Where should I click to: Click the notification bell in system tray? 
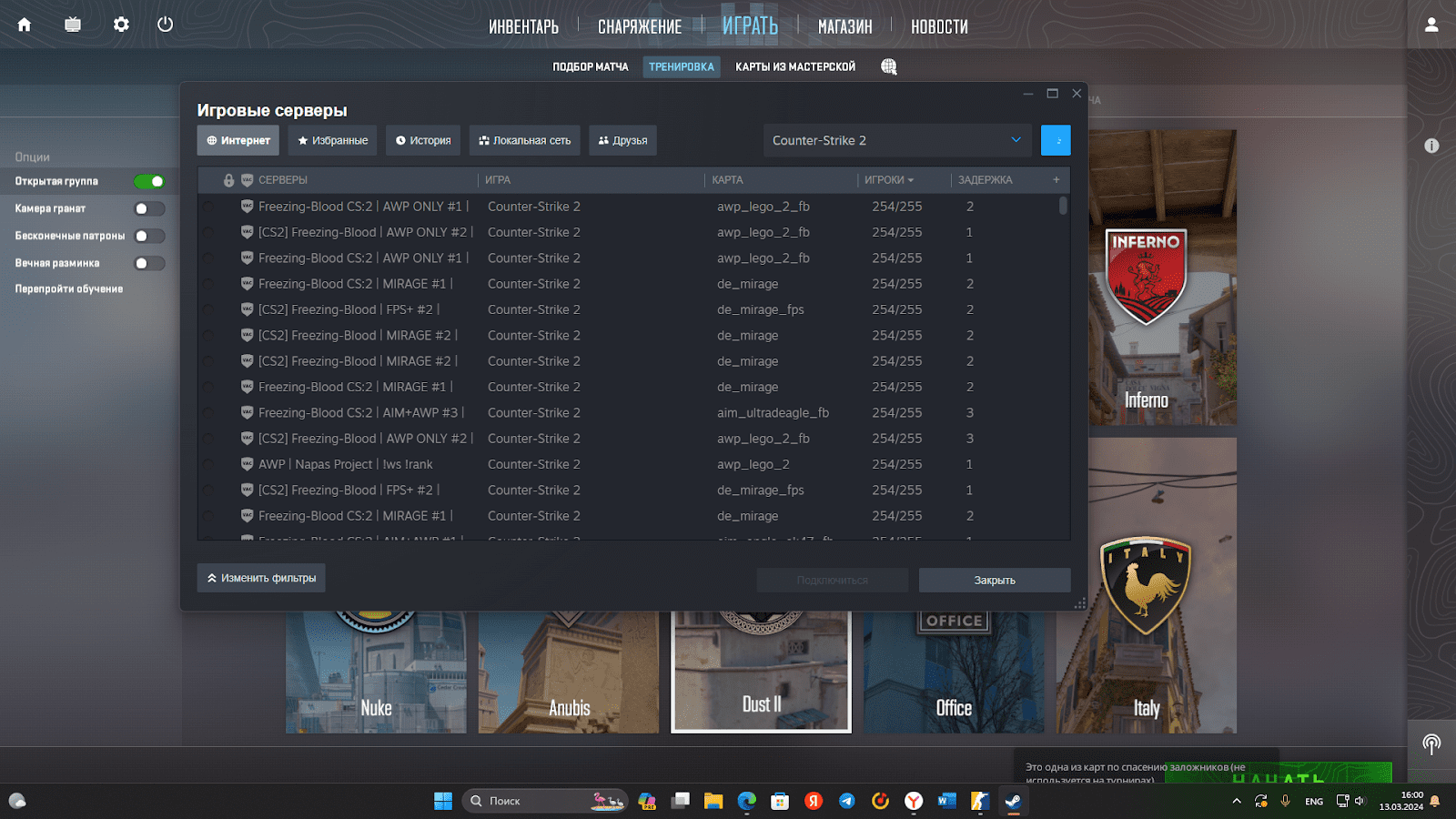coord(1435,801)
